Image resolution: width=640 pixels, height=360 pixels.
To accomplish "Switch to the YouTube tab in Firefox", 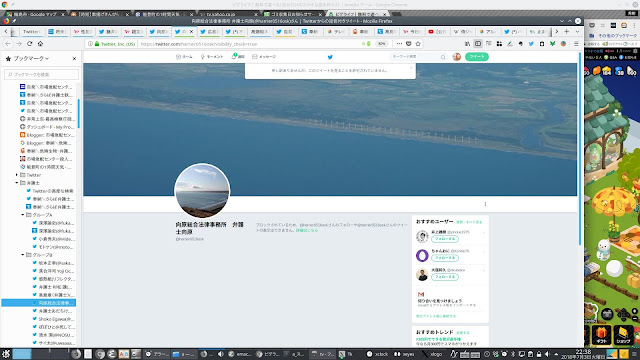I will coord(438,31).
